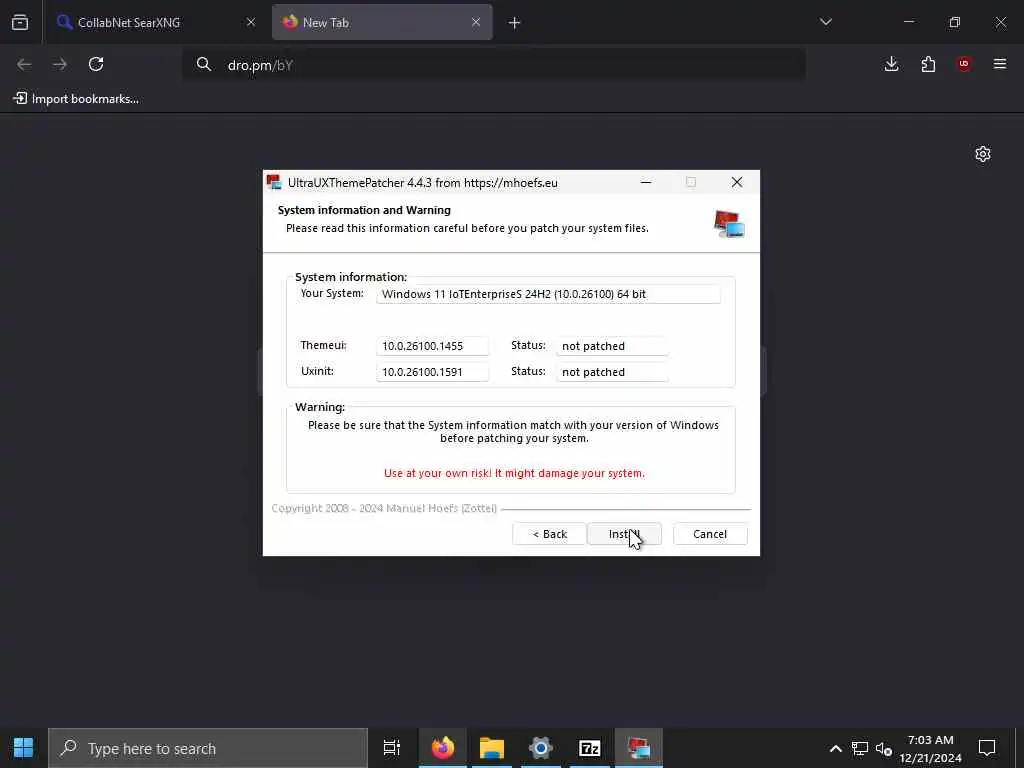The height and width of the screenshot is (768, 1024).
Task: Open the Firefox downloads panel
Action: coord(891,64)
